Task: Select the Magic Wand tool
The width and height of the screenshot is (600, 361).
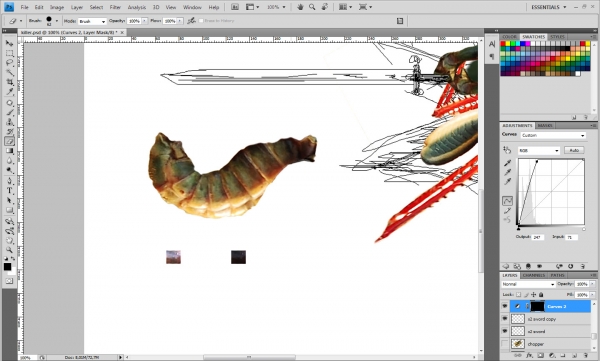Action: [9, 72]
